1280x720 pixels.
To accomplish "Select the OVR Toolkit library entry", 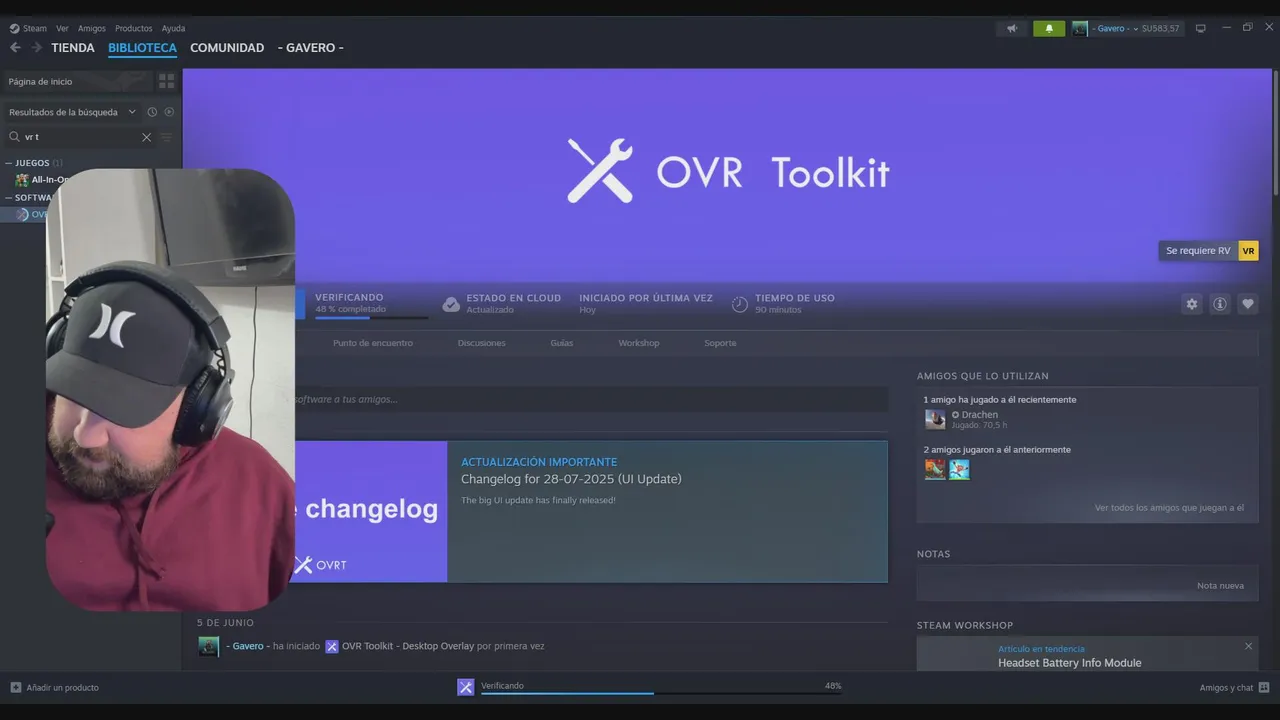I will click(x=31, y=214).
